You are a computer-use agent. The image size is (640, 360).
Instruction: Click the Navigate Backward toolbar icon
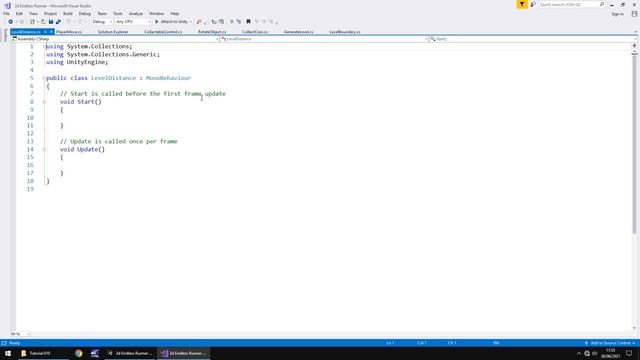11,22
